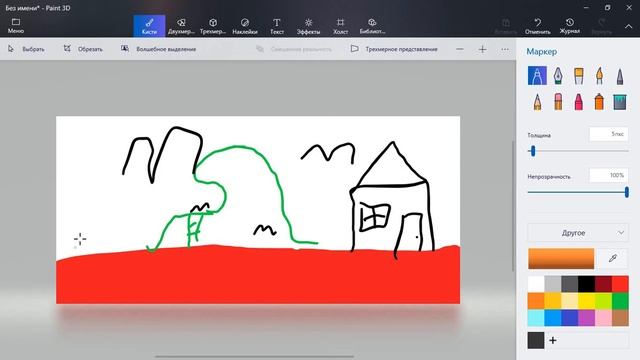The height and width of the screenshot is (360, 640).
Task: Choose the green color swatch
Action: (x=620, y=301)
